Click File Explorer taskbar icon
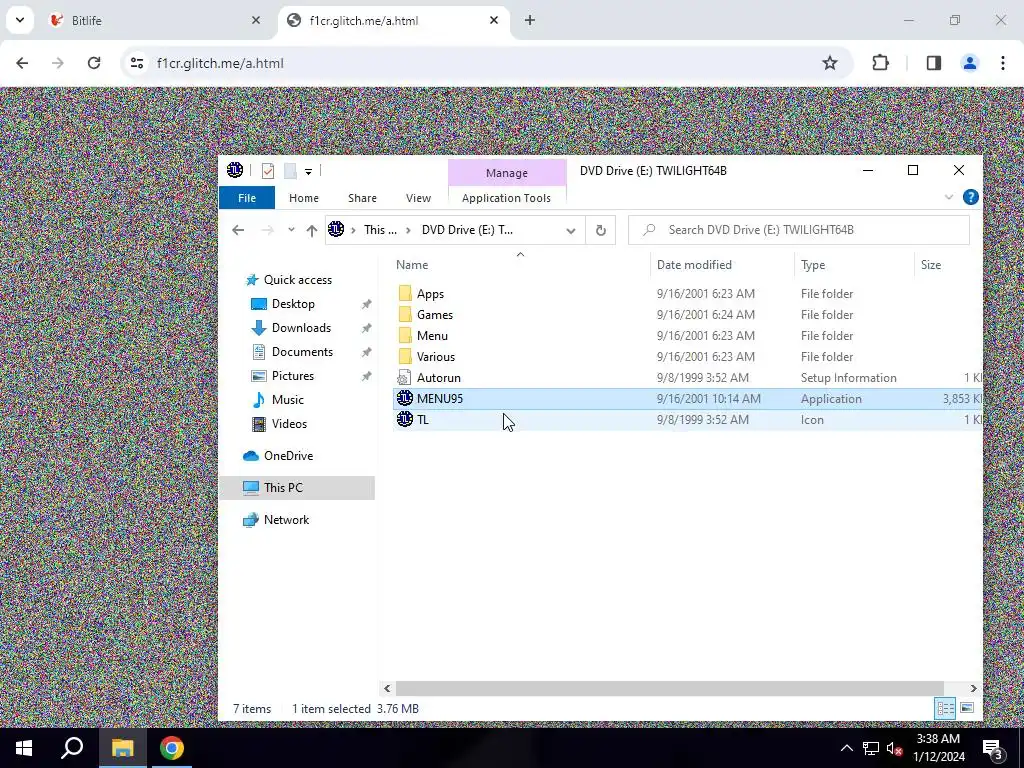The image size is (1024, 768). [122, 748]
